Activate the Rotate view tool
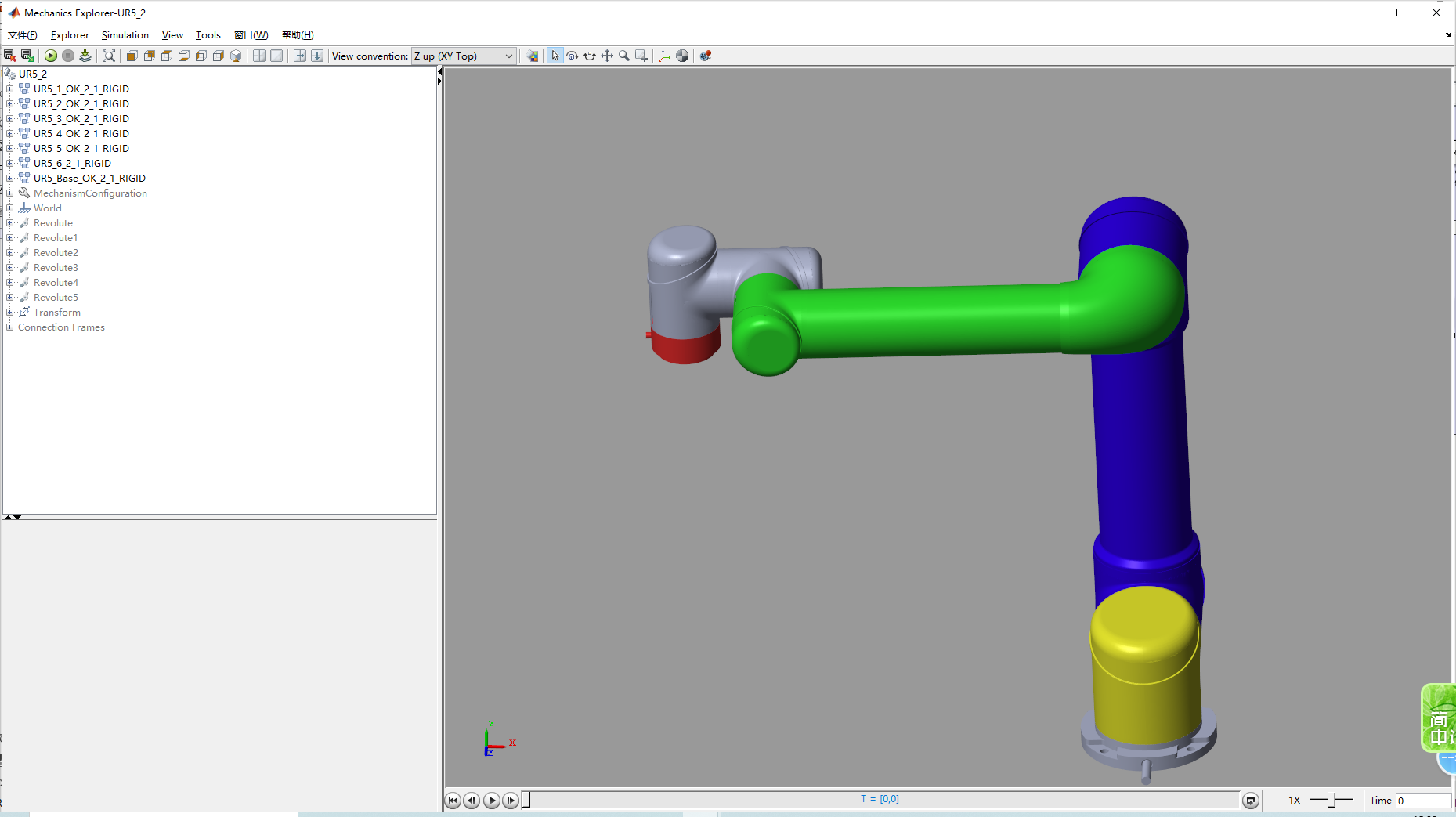The image size is (1456, 817). (573, 56)
